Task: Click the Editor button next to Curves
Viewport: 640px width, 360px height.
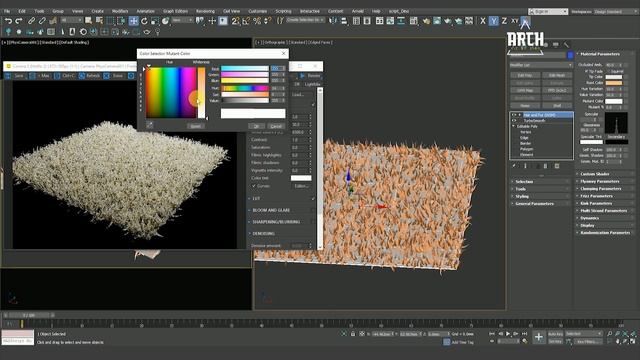Action: (302, 186)
